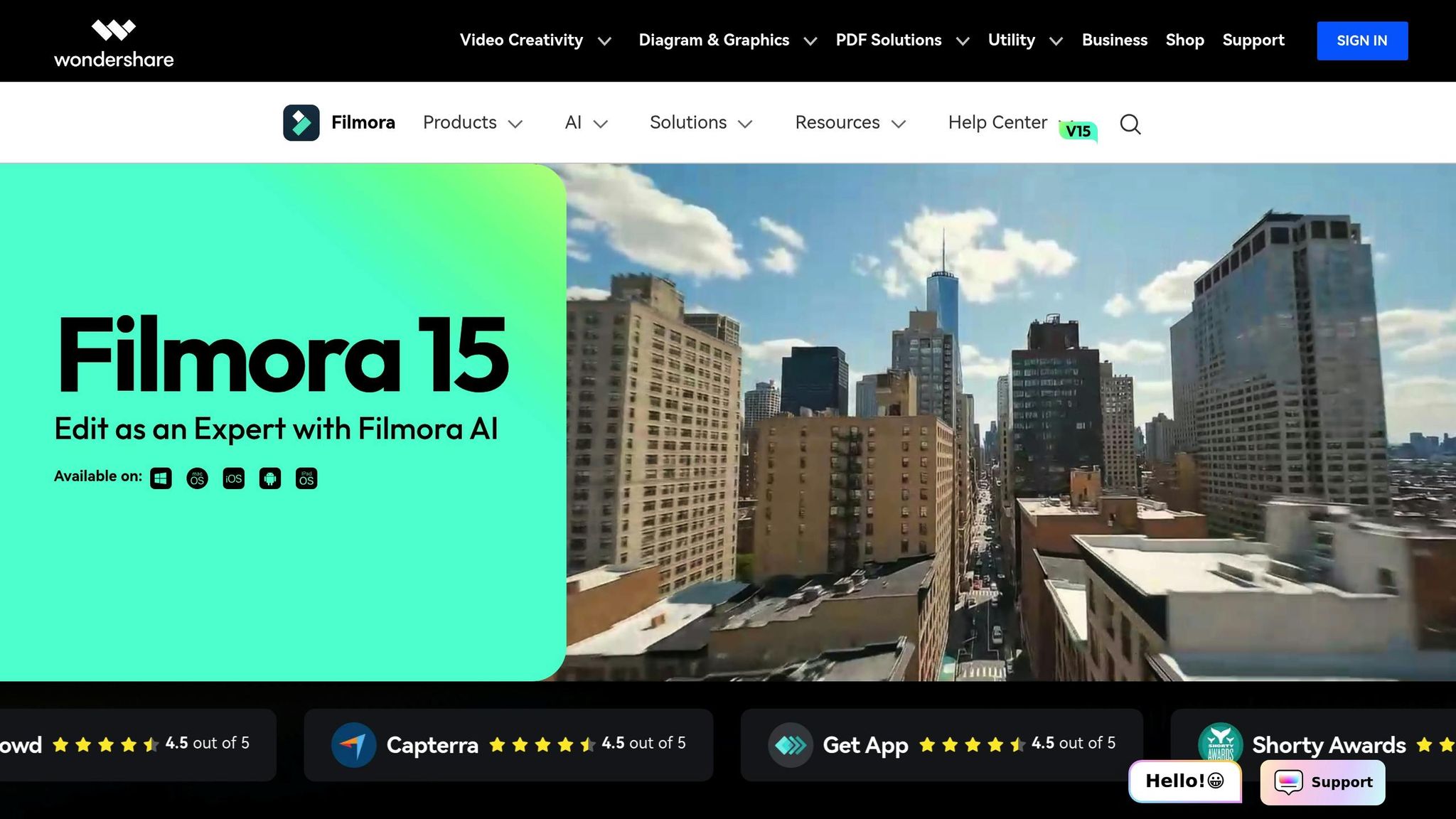Image resolution: width=1456 pixels, height=819 pixels.
Task: Click the Support chat bubble icon
Action: 1288,782
